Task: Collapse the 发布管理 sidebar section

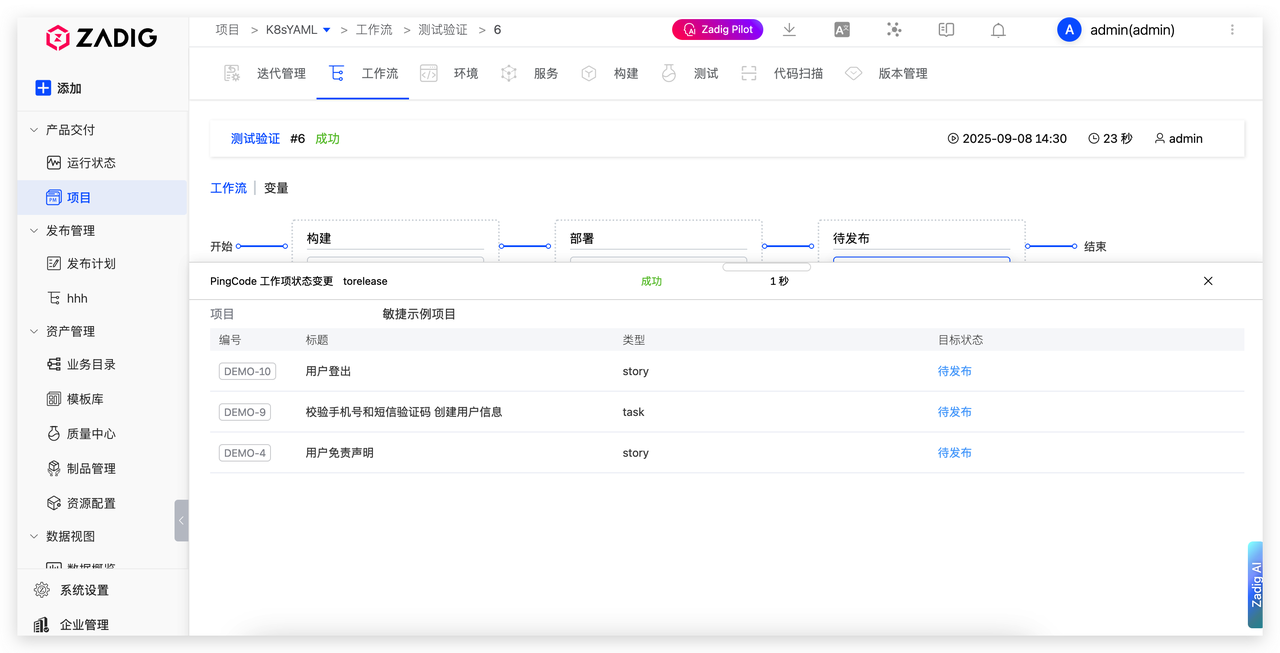Action: pyautogui.click(x=34, y=231)
